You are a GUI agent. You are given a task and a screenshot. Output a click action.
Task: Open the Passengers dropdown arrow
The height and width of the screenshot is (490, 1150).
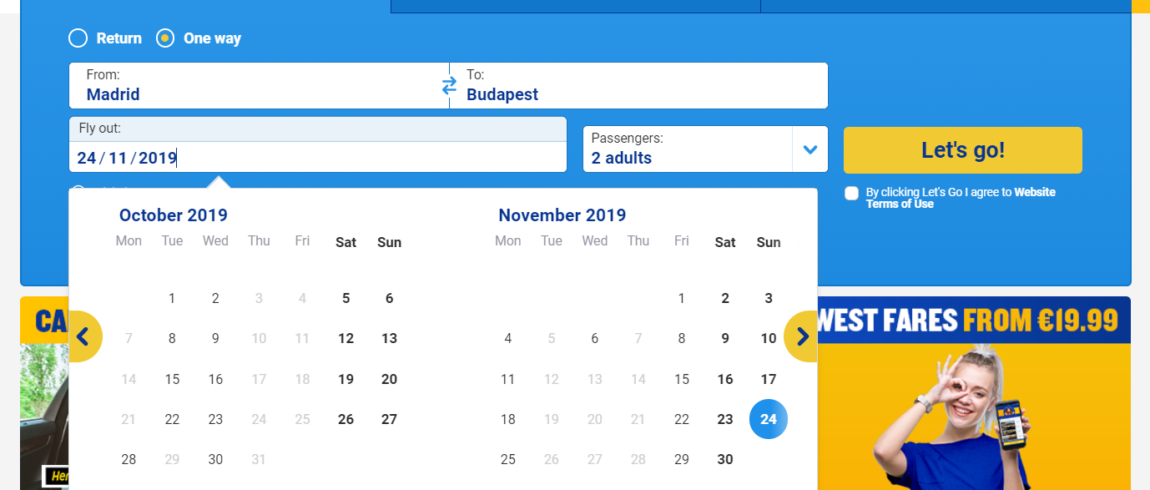810,150
